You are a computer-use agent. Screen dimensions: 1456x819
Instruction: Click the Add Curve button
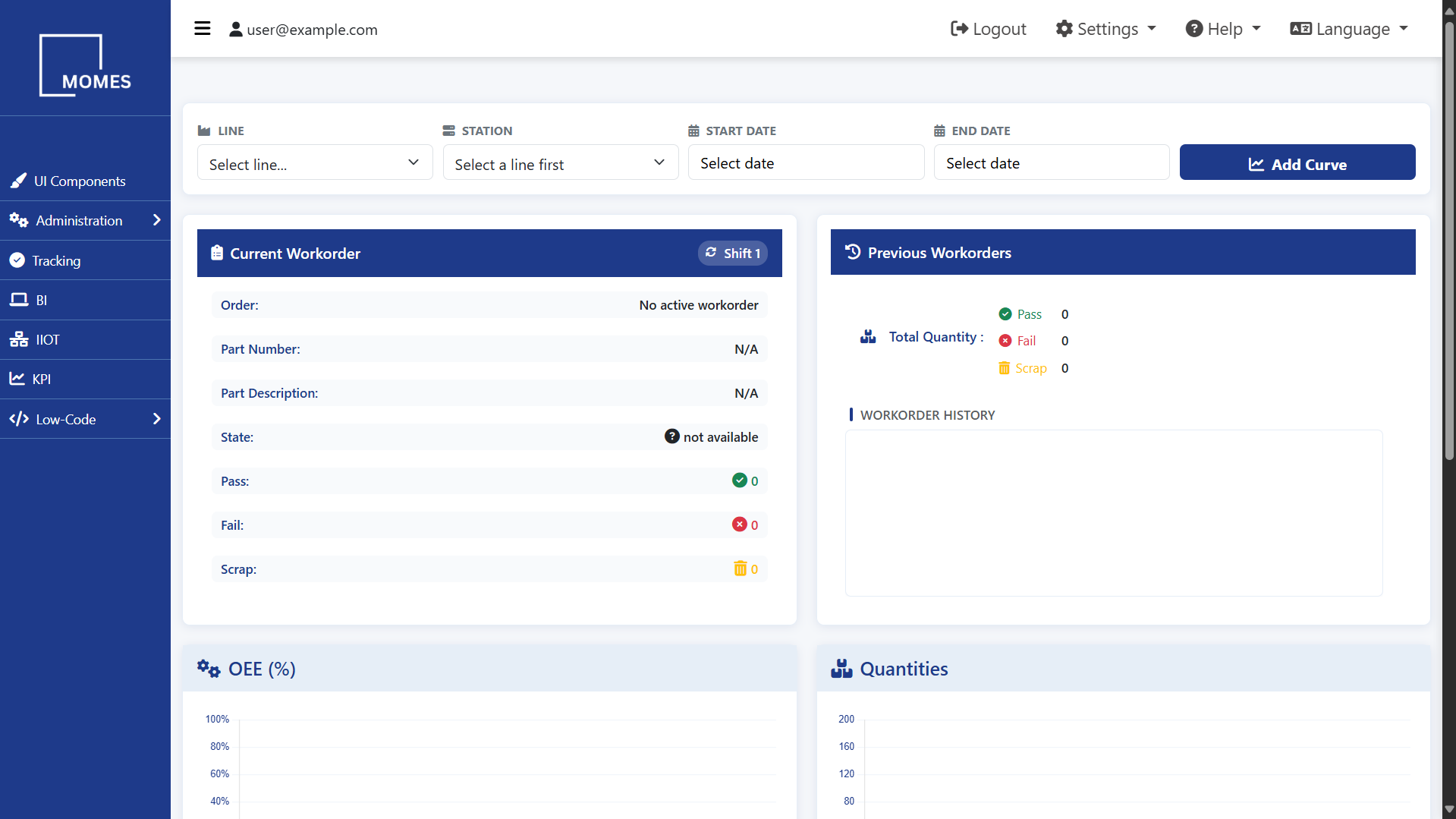pos(1297,162)
